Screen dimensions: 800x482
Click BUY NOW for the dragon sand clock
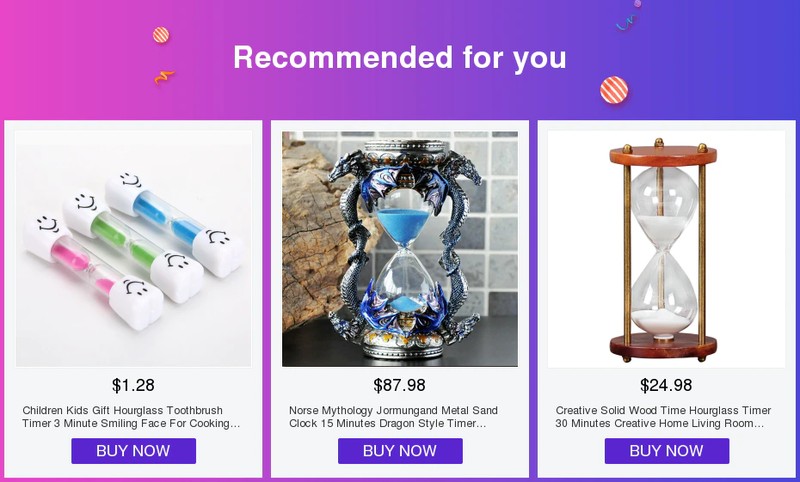pos(400,451)
